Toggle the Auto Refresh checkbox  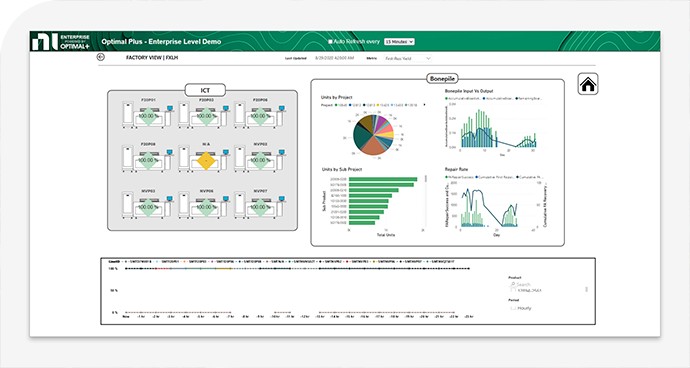(x=330, y=41)
